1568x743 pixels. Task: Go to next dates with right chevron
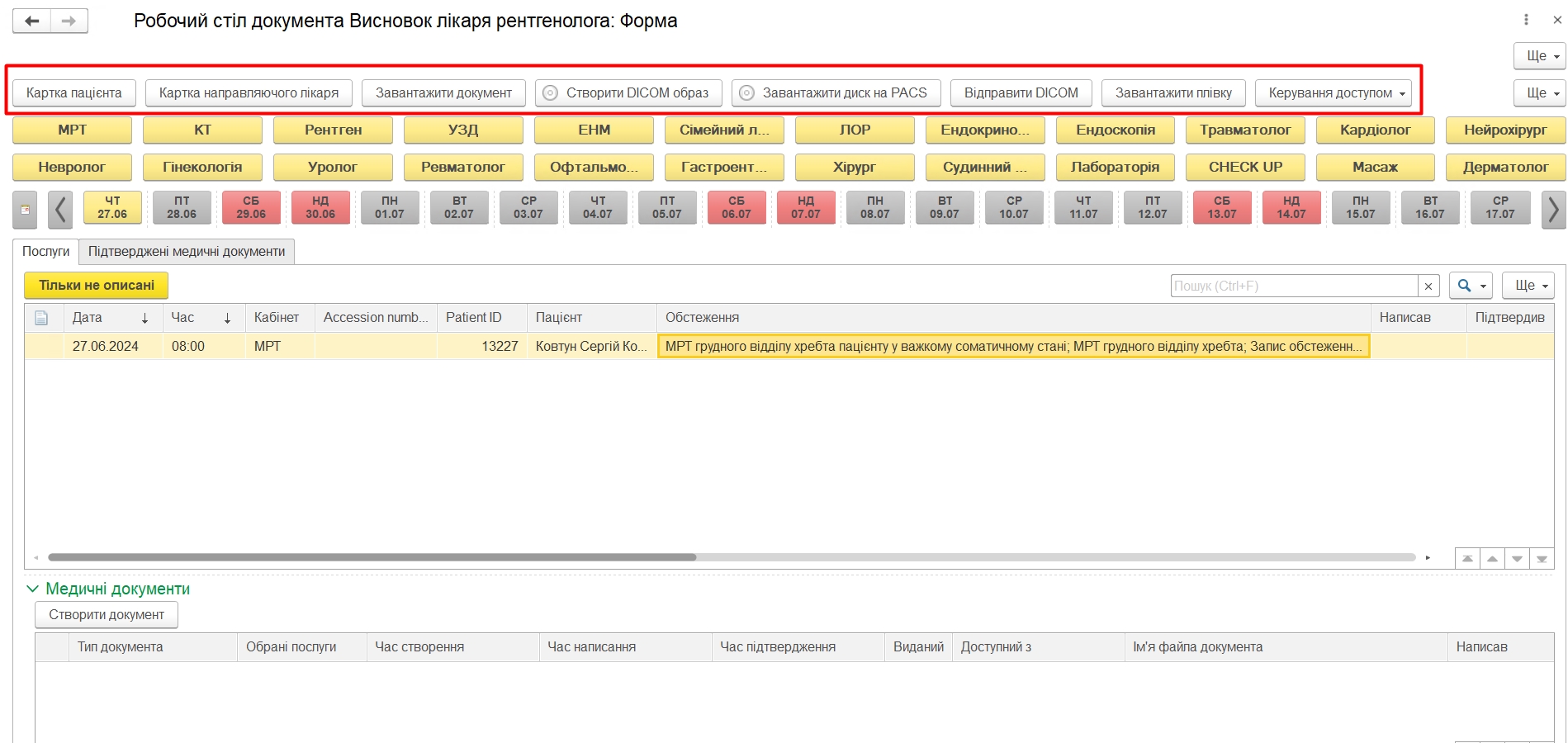[1553, 210]
